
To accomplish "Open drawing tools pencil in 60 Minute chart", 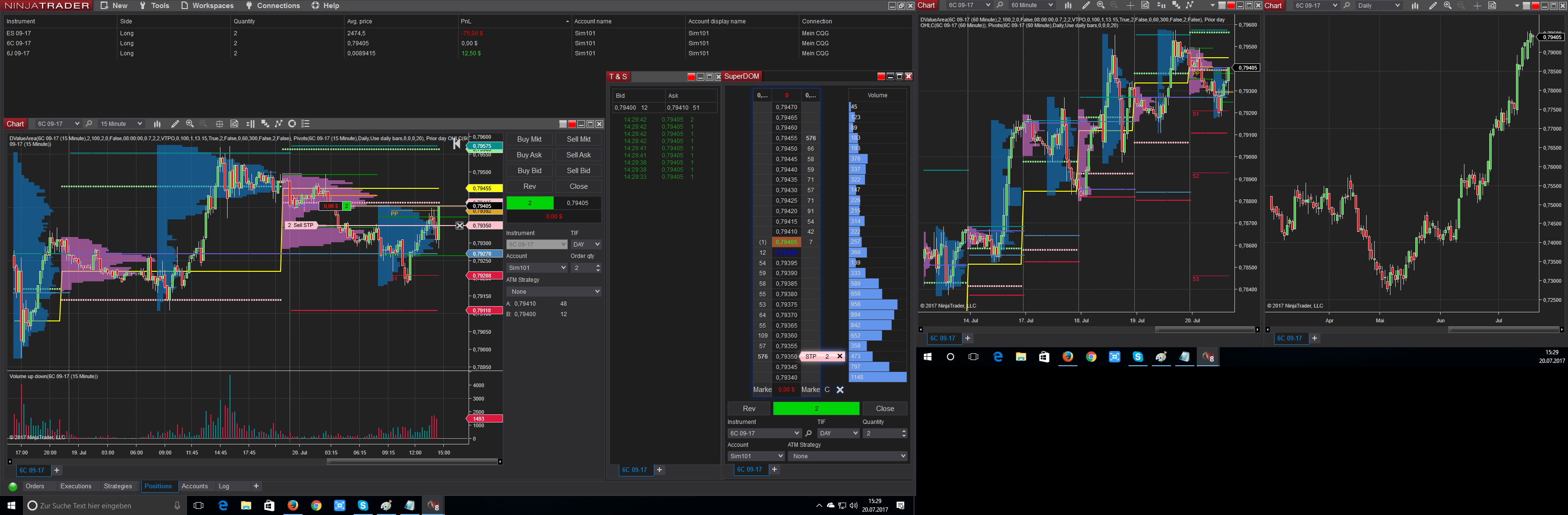I will tap(1086, 5).
